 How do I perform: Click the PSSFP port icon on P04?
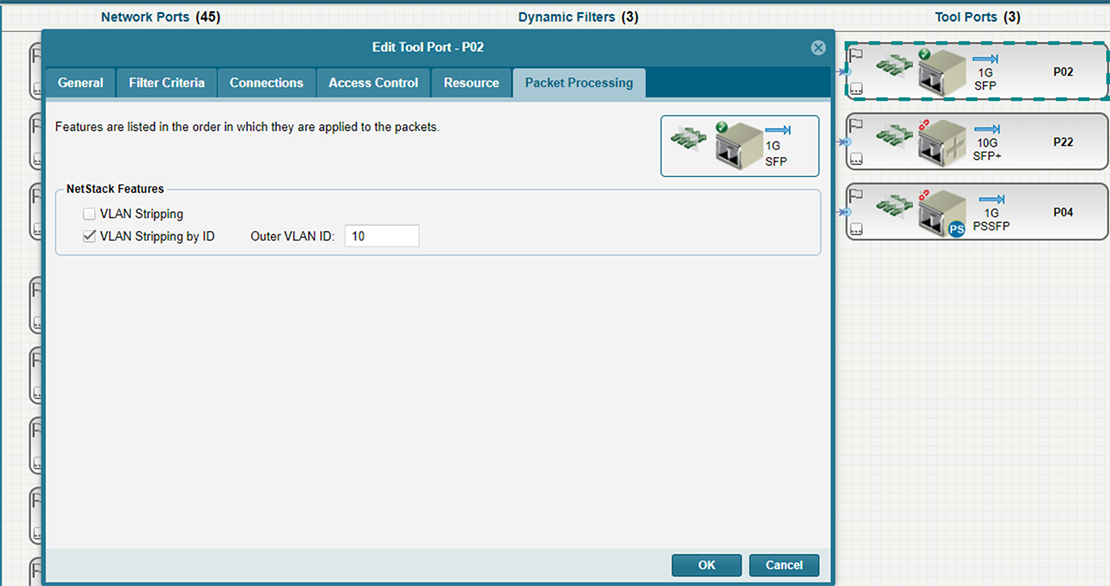click(x=938, y=214)
